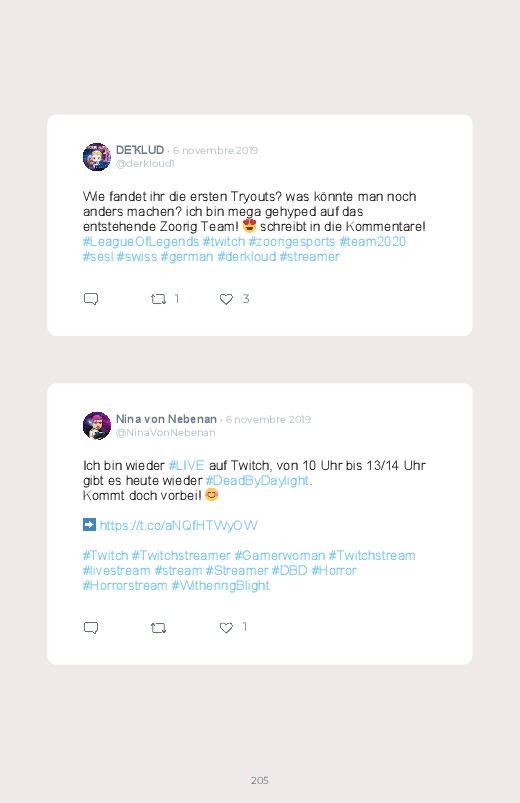Image resolution: width=520 pixels, height=803 pixels.
Task: Click the Nina von Nebenan display name
Action: tap(166, 419)
